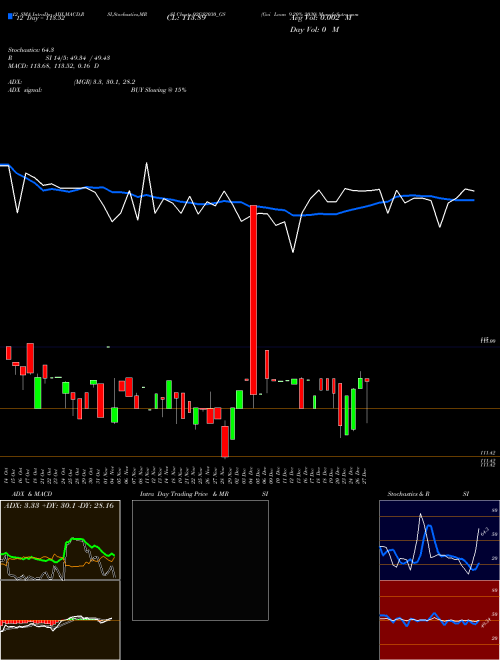Click the 'ADX signal:' label
The width and height of the screenshot is (500, 660).
(x=25, y=90)
